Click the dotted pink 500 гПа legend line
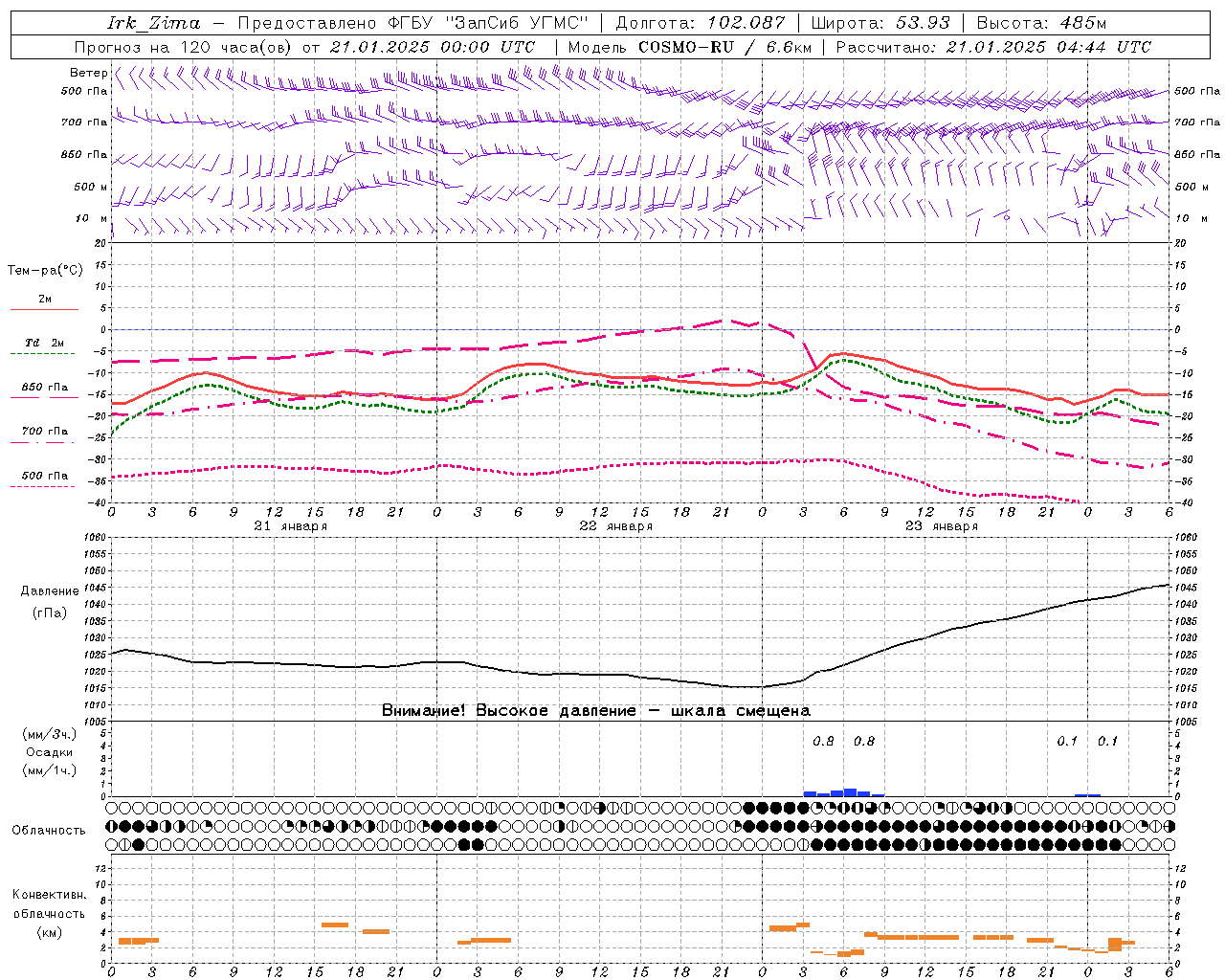The image size is (1225, 980). tap(43, 486)
